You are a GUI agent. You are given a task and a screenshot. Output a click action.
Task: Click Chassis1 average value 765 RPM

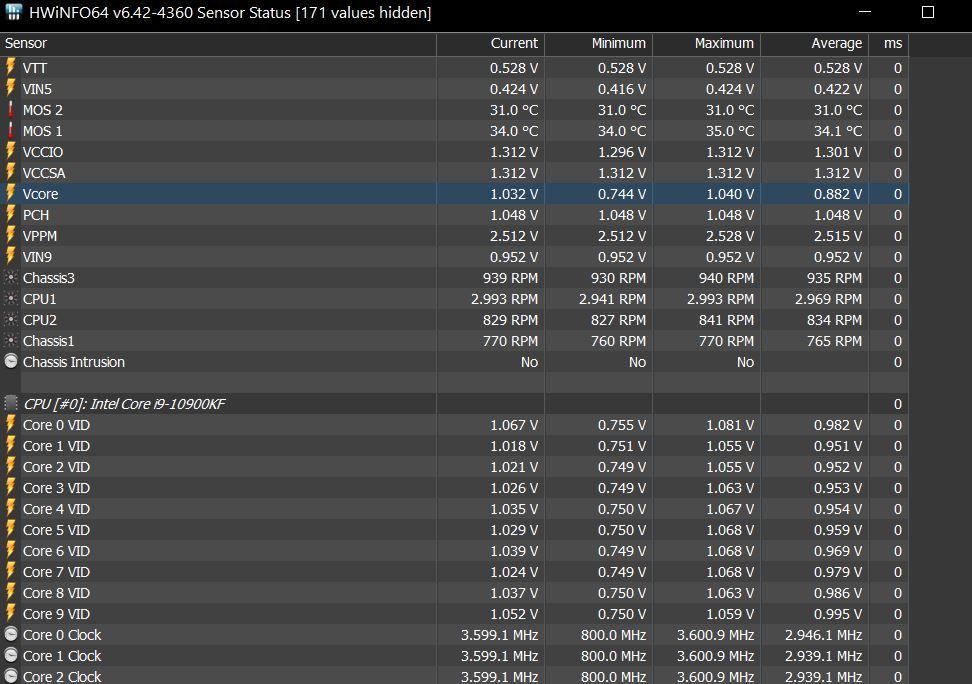click(834, 341)
